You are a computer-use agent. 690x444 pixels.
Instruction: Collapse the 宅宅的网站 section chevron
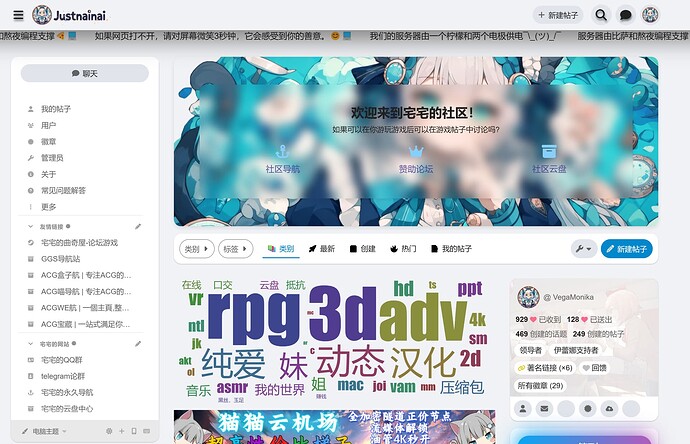(30, 344)
